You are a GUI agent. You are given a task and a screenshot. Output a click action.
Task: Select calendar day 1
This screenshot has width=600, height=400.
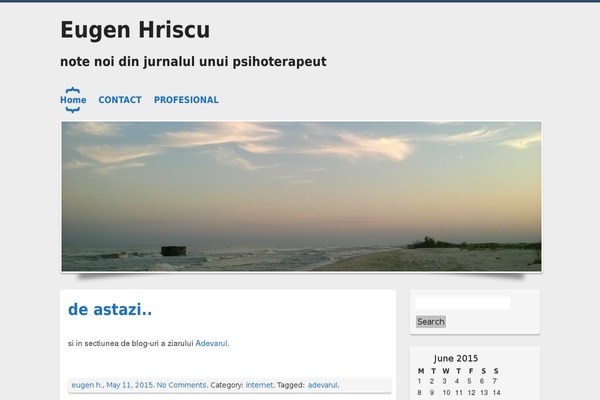coord(419,381)
